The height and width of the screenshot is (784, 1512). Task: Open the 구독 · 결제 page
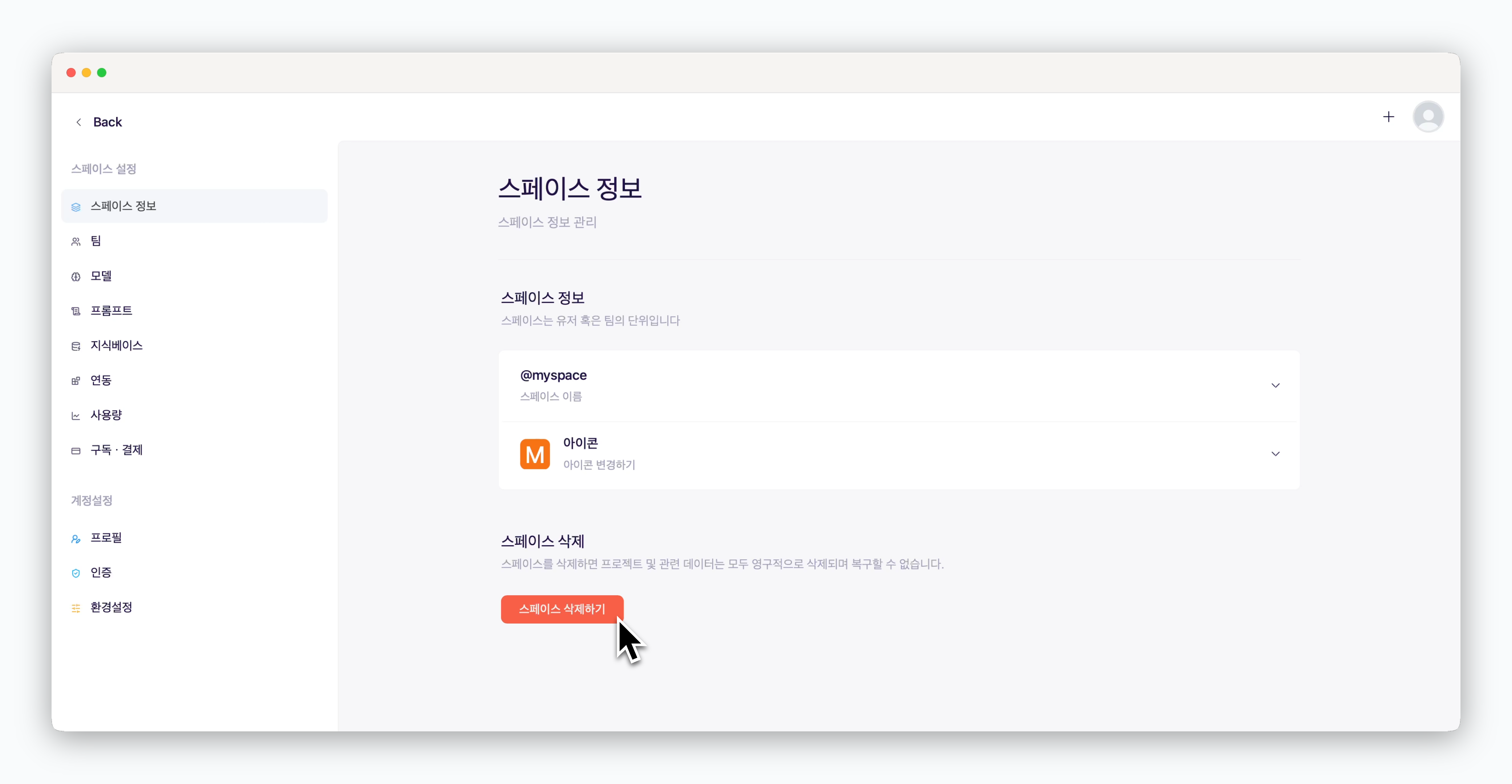[x=194, y=450]
